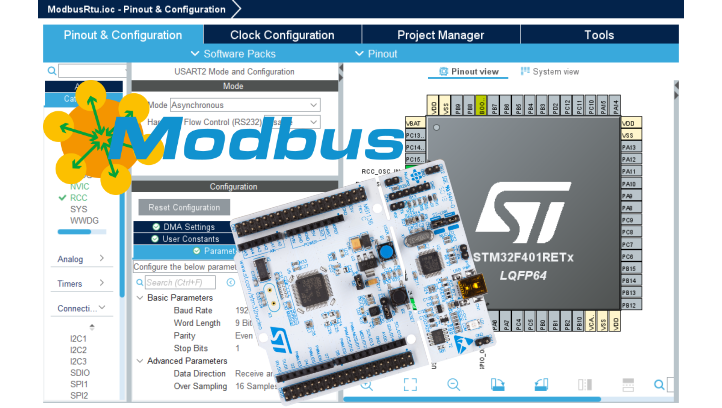Expand the Analog category
The width and height of the screenshot is (722, 408).
tap(81, 259)
